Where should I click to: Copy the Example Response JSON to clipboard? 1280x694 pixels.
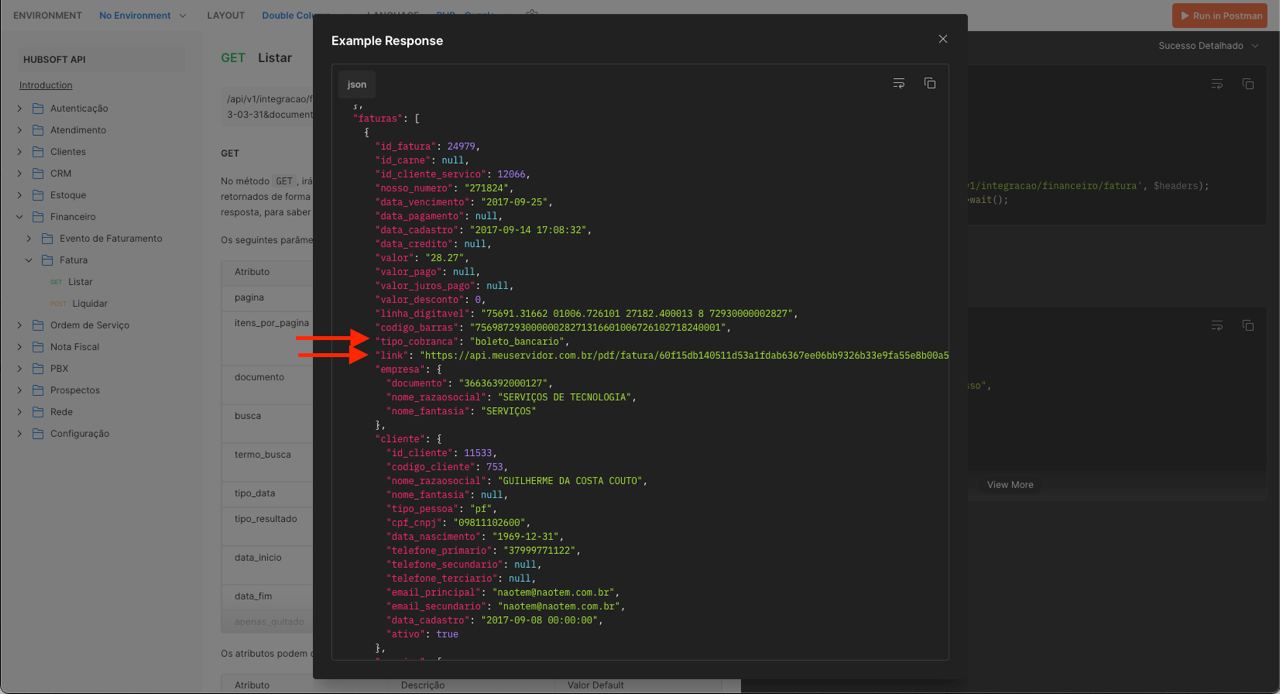point(930,83)
